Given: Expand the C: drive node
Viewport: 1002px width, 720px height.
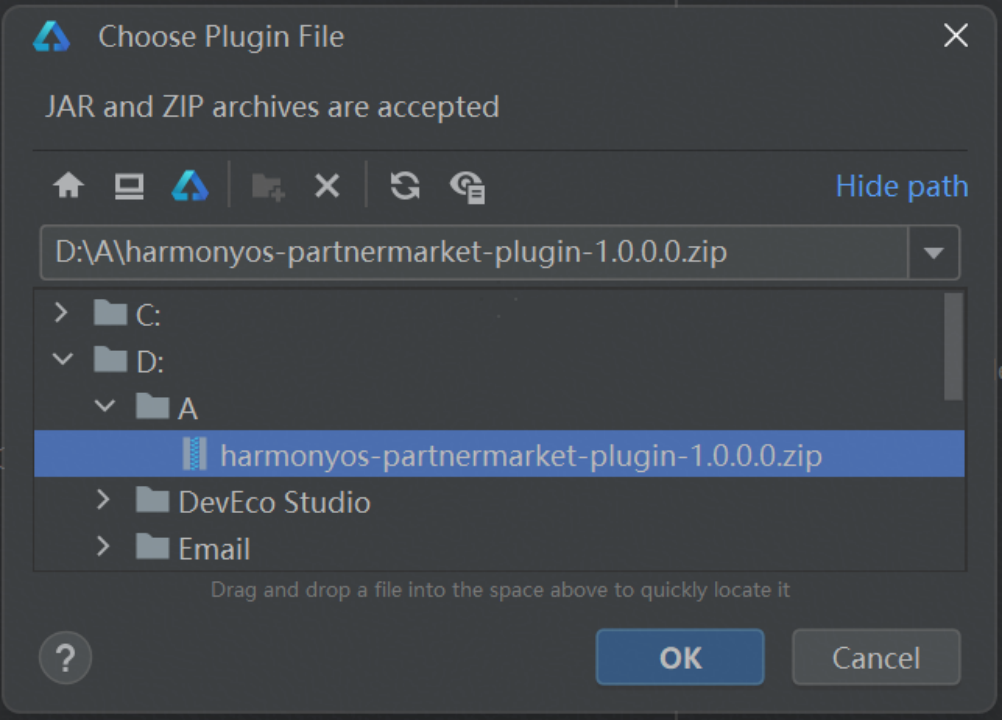Looking at the screenshot, I should coord(61,312).
